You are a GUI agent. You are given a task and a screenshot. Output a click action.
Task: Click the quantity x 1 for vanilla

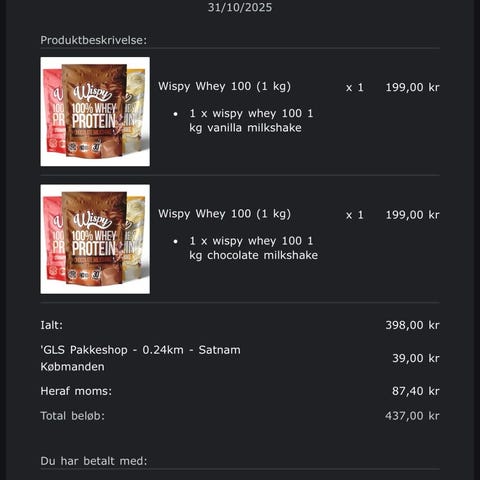(355, 88)
